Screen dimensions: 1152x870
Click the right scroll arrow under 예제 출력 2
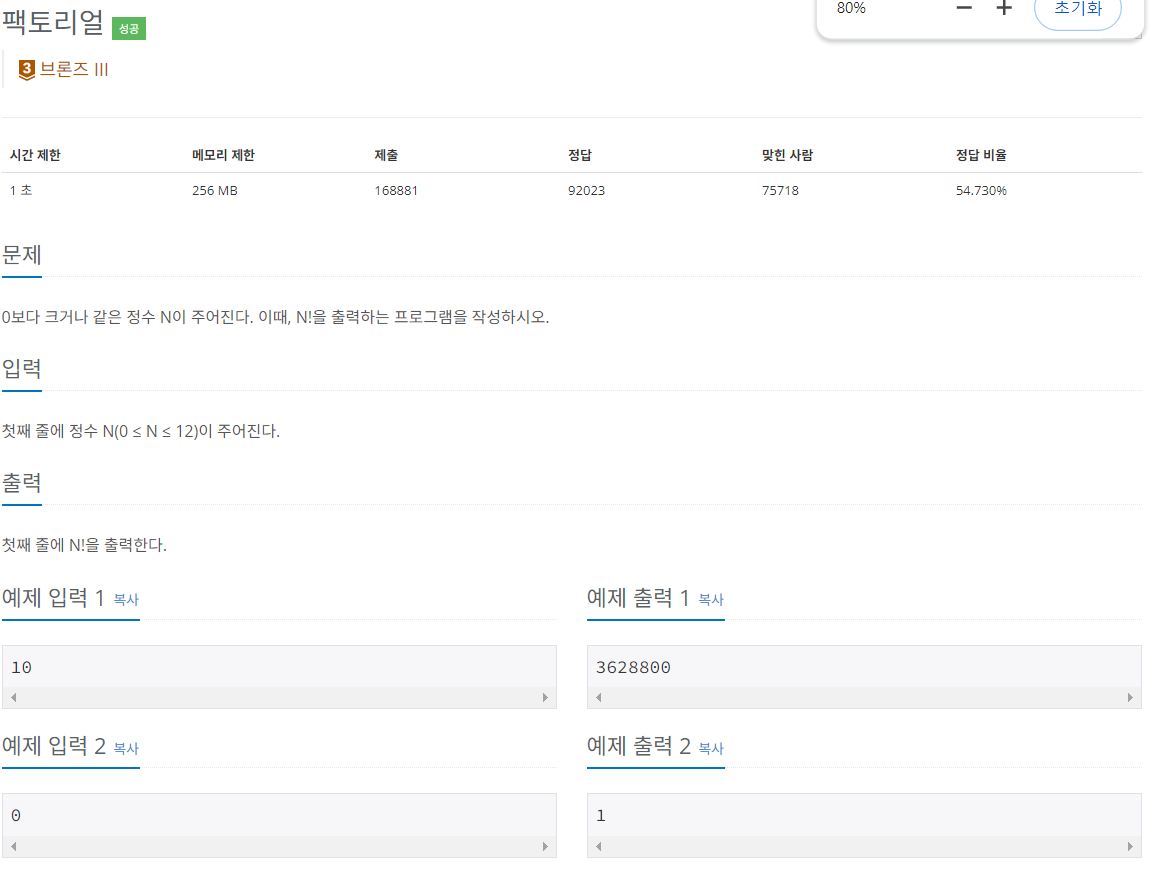(1132, 846)
